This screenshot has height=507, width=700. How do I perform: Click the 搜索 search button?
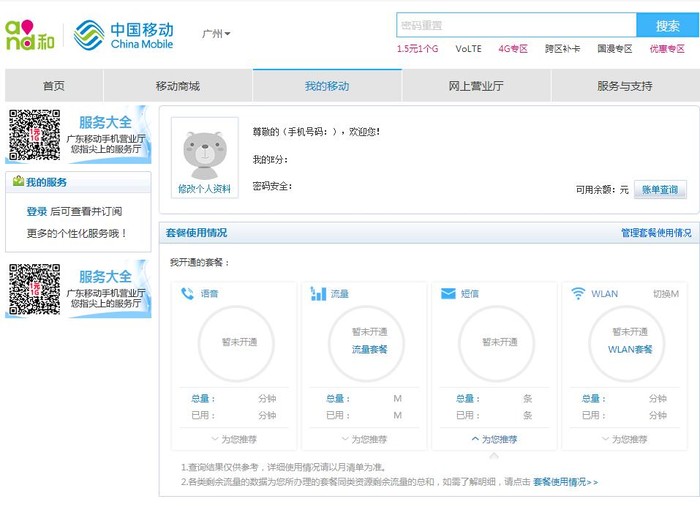pyautogui.click(x=667, y=25)
